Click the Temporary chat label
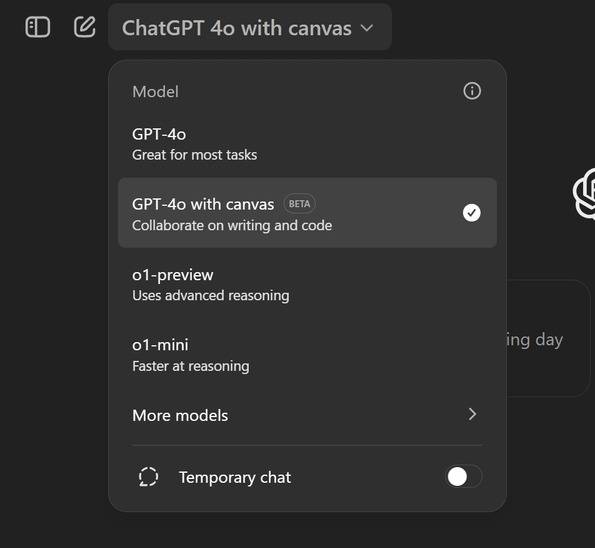This screenshot has height=548, width=595. coord(235,477)
